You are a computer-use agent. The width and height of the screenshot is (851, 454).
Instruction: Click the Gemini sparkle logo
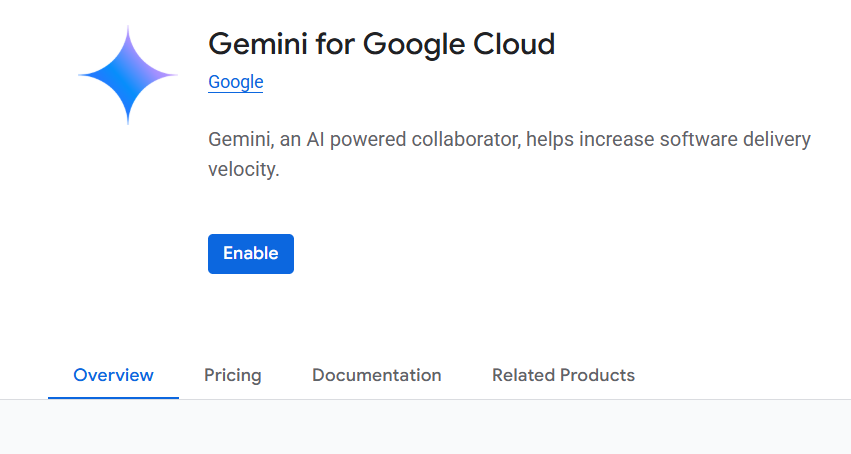pyautogui.click(x=128, y=76)
